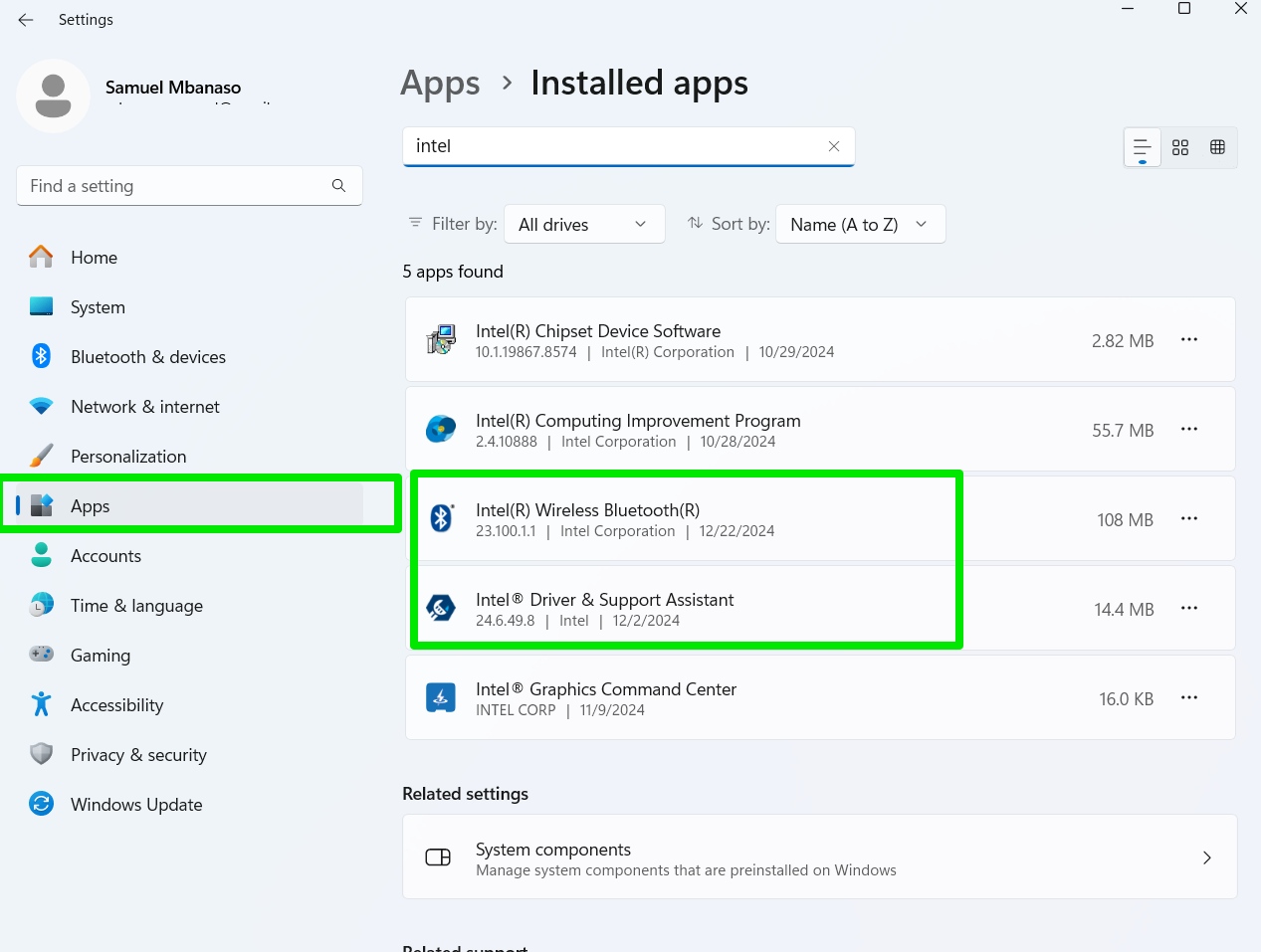Viewport: 1261px width, 952px height.
Task: Select Intel Driver & Support Assistant name
Action: [604, 600]
